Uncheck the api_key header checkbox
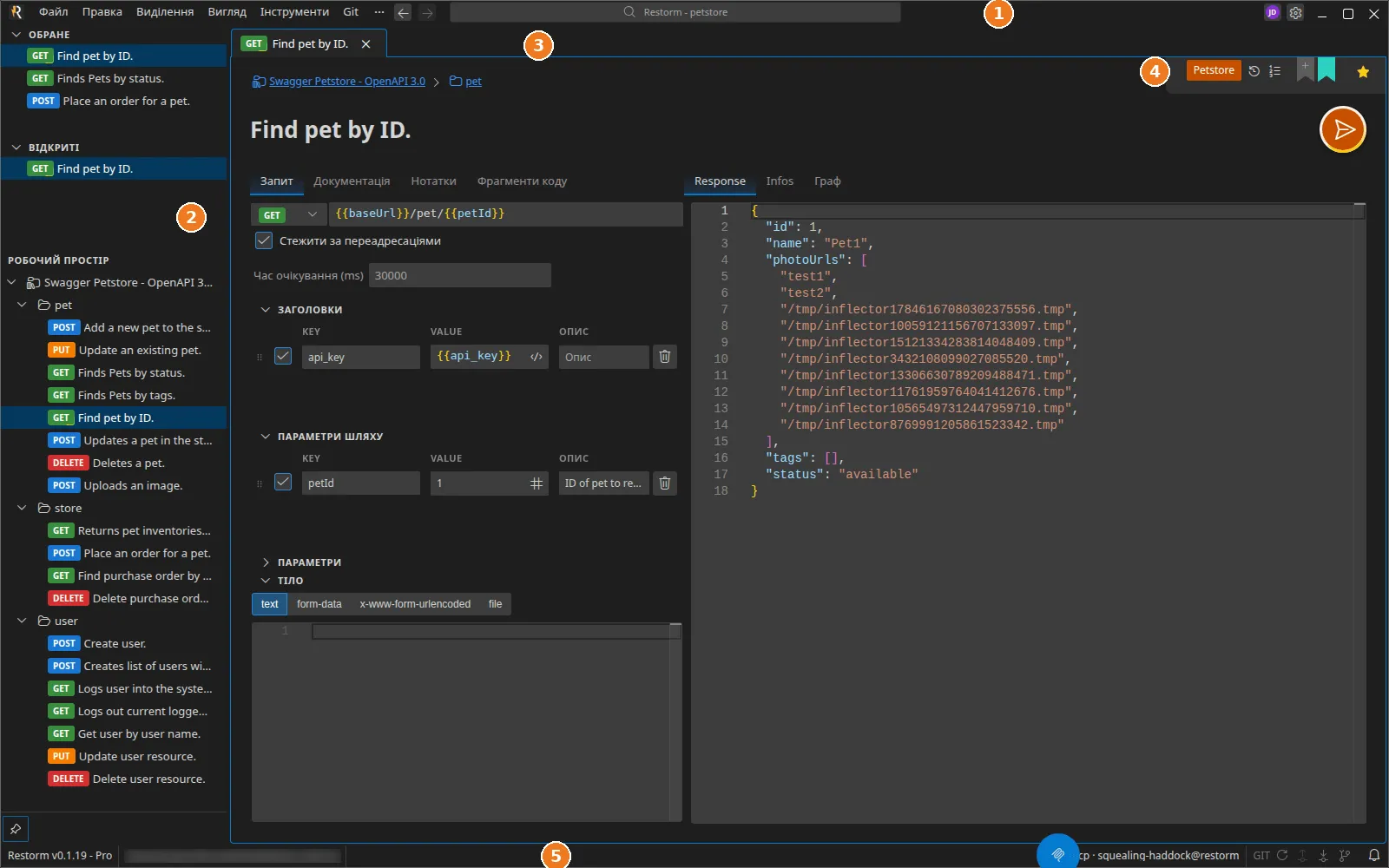Viewport: 1389px width, 868px height. tap(283, 356)
